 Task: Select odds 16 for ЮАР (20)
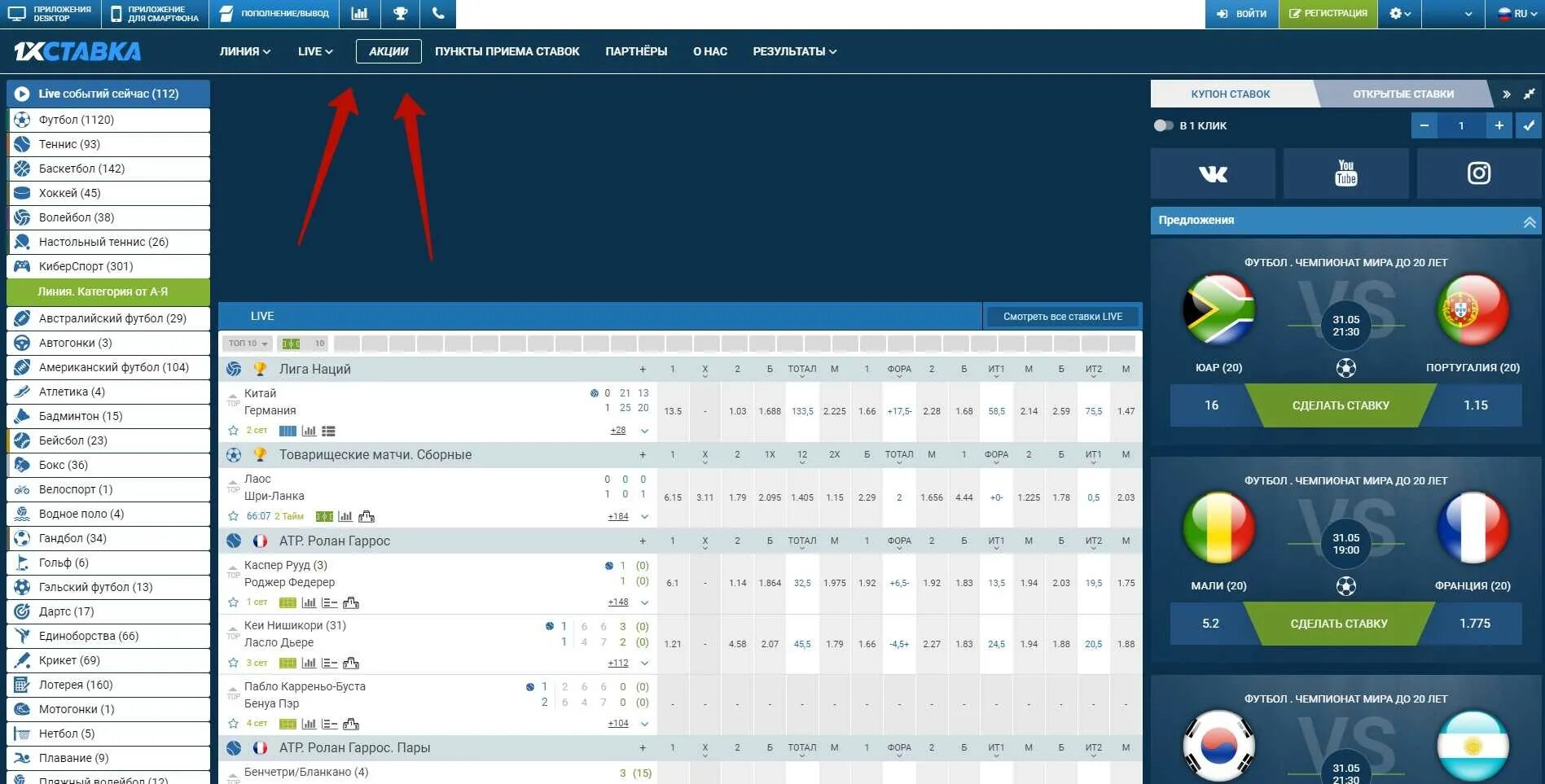click(1211, 405)
